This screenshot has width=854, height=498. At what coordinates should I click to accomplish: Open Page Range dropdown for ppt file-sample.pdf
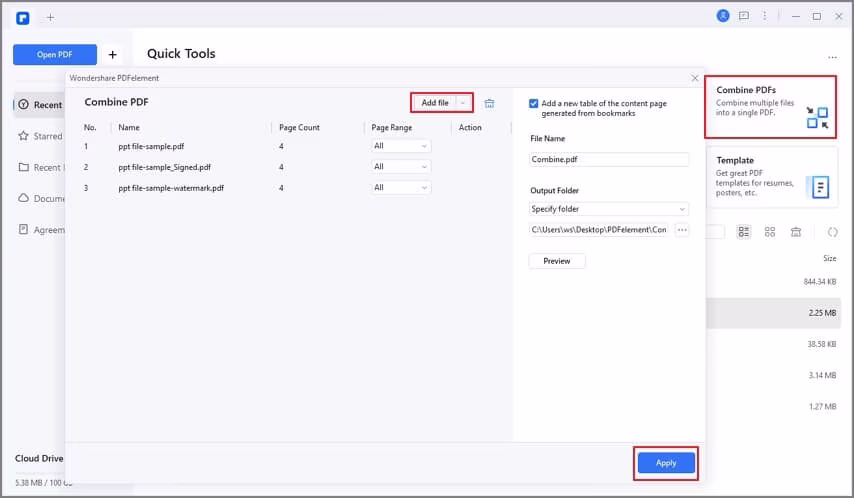[x=401, y=146]
